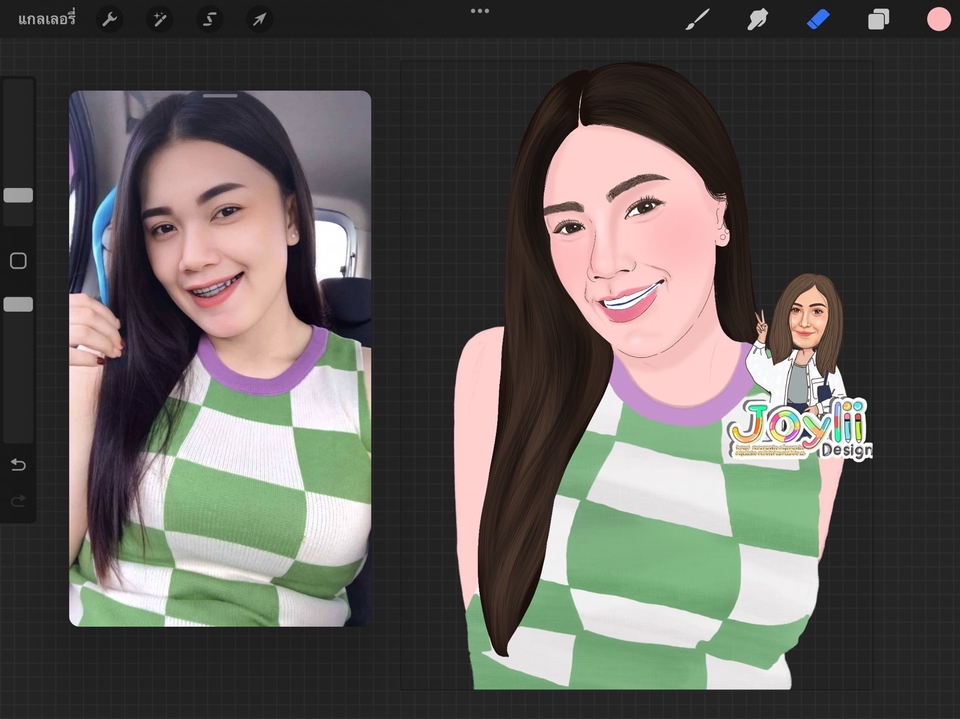This screenshot has width=960, height=719.
Task: Click the brush opacity slider handle
Action: pos(18,304)
